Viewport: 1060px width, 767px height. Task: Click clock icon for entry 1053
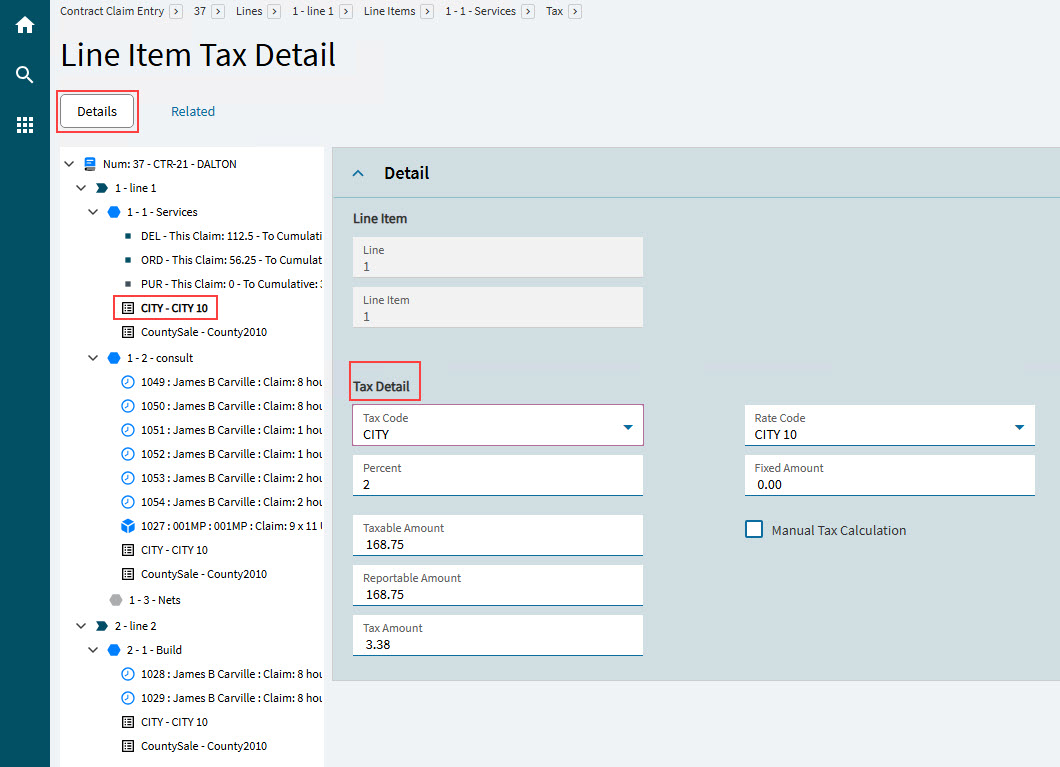[128, 478]
